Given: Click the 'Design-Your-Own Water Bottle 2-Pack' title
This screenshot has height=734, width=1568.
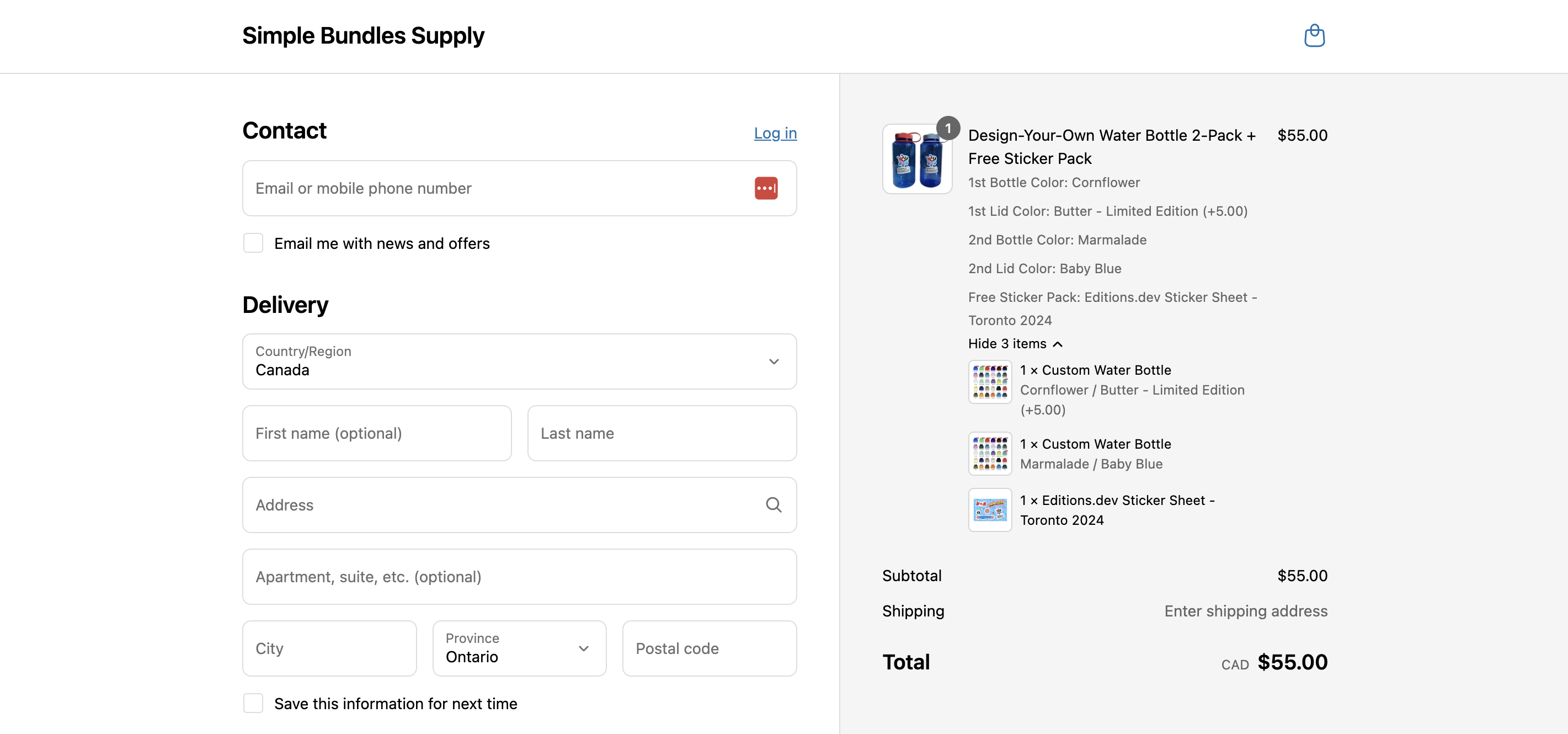Looking at the screenshot, I should (1112, 147).
